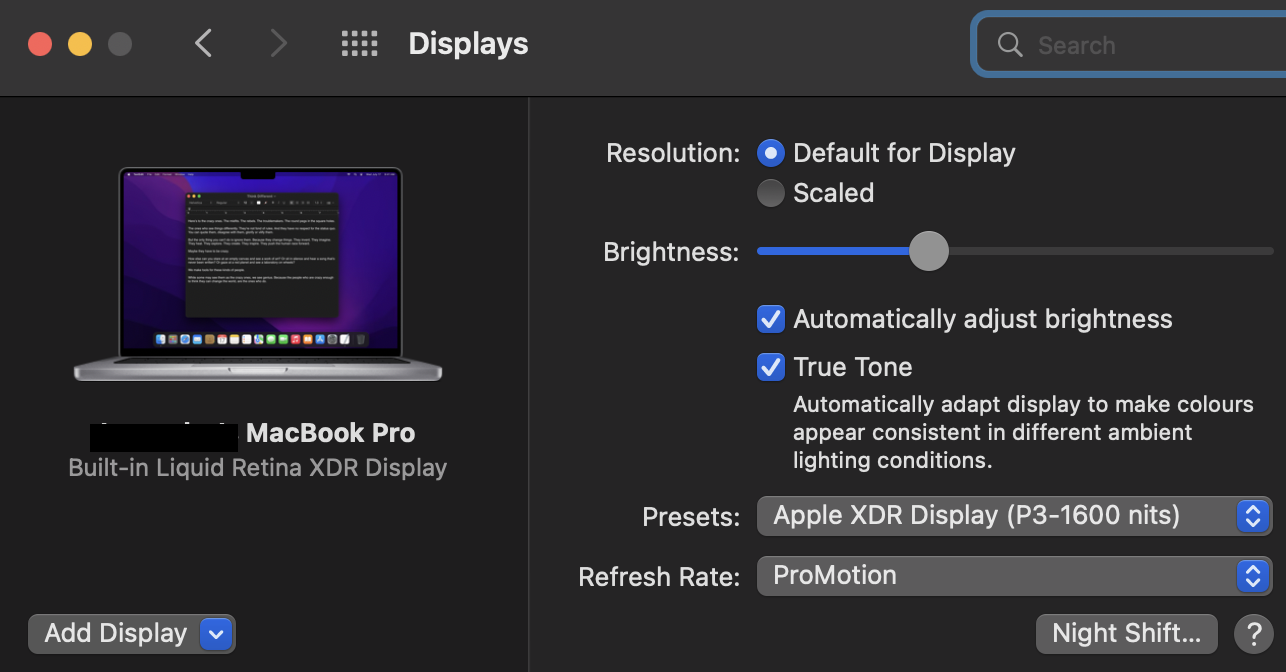This screenshot has height=672, width=1286.
Task: Click the Night Shift button
Action: 1126,633
